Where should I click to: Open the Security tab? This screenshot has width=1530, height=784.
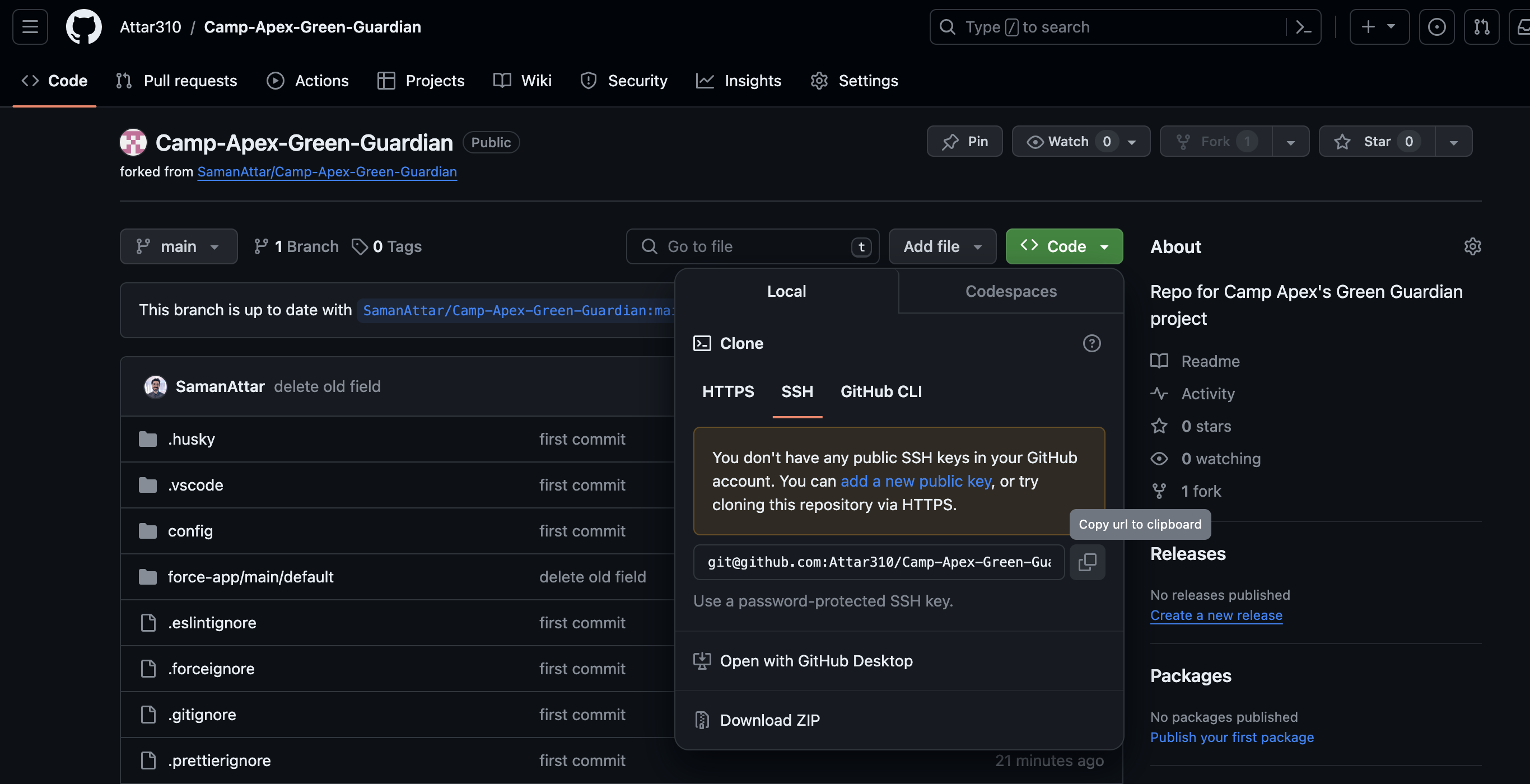624,81
